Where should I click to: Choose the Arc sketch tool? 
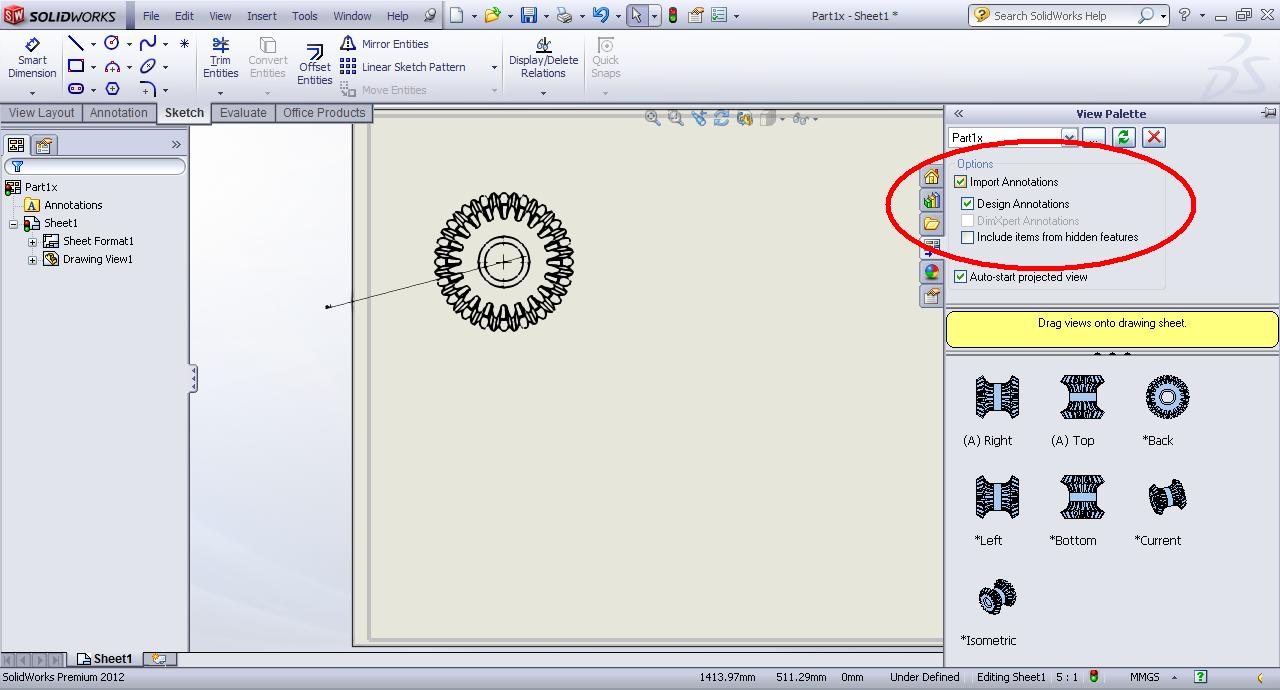click(x=112, y=67)
